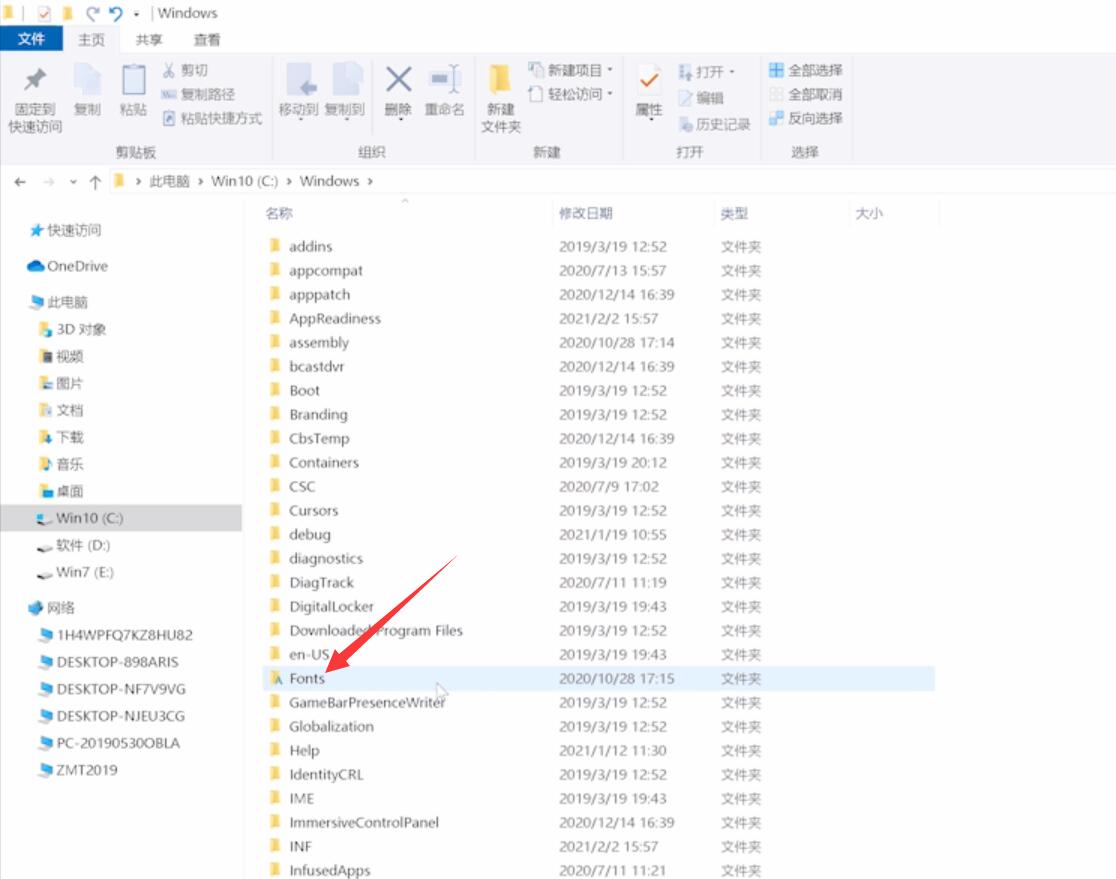This screenshot has height=879, width=1116.
Task: Expand the chevron after Windows in address bar
Action: click(x=370, y=181)
